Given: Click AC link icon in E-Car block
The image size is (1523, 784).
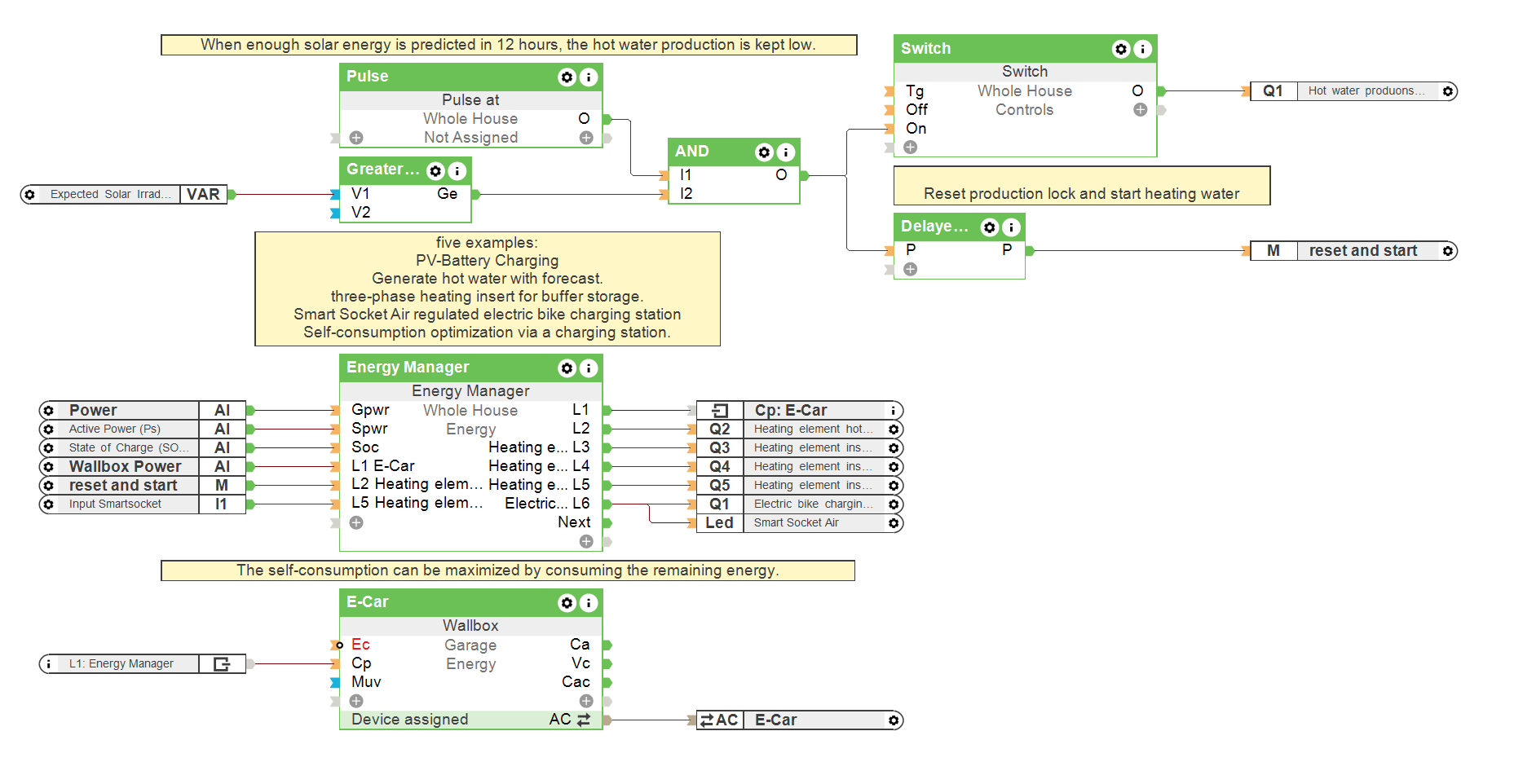Looking at the screenshot, I should click(x=584, y=720).
